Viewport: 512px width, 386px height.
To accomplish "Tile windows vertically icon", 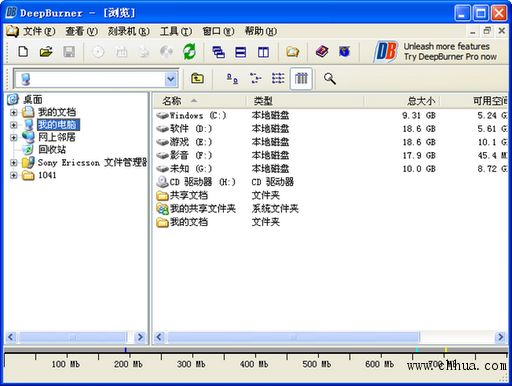I will tap(263, 52).
